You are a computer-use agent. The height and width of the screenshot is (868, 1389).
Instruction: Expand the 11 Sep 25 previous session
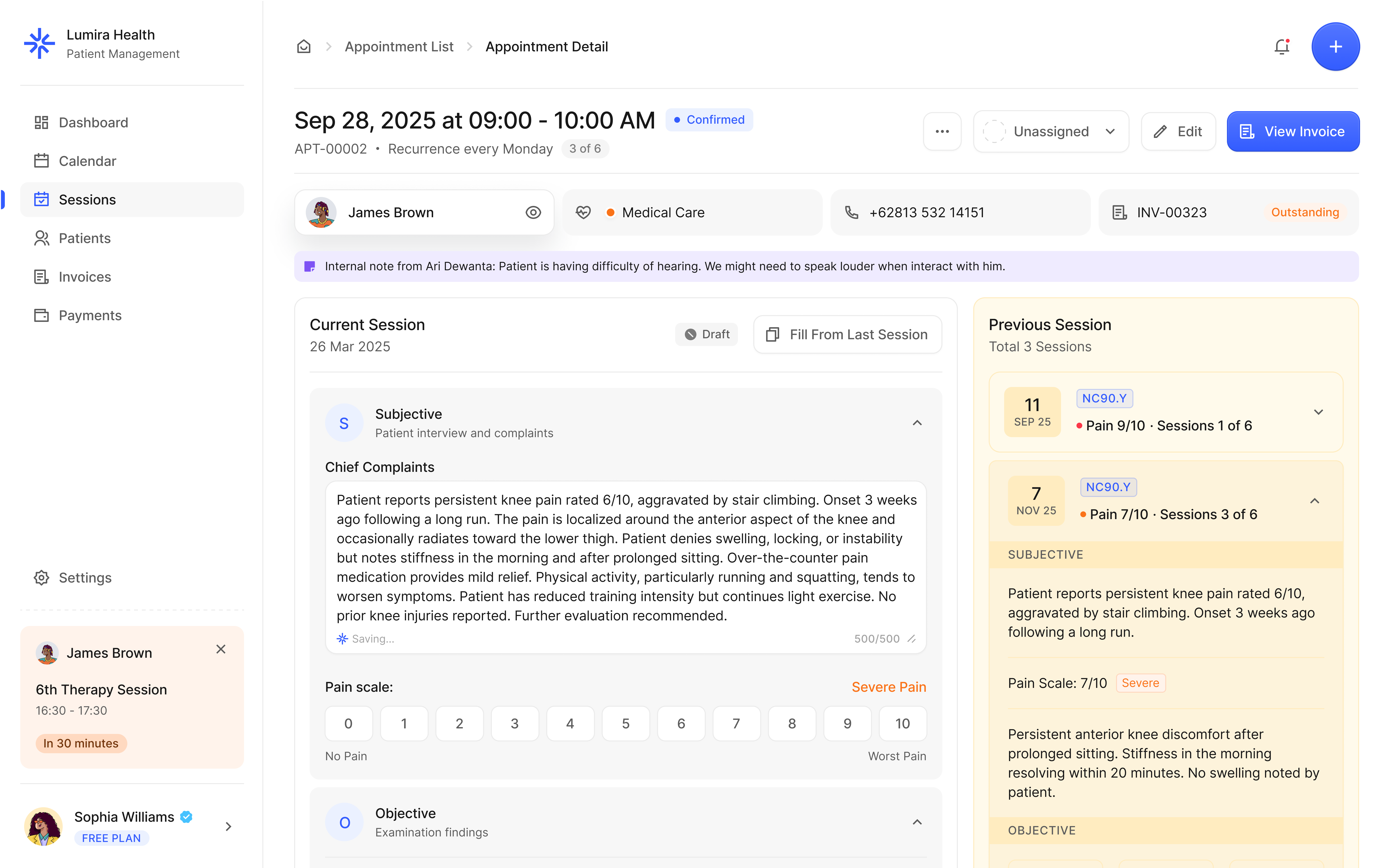tap(1318, 412)
